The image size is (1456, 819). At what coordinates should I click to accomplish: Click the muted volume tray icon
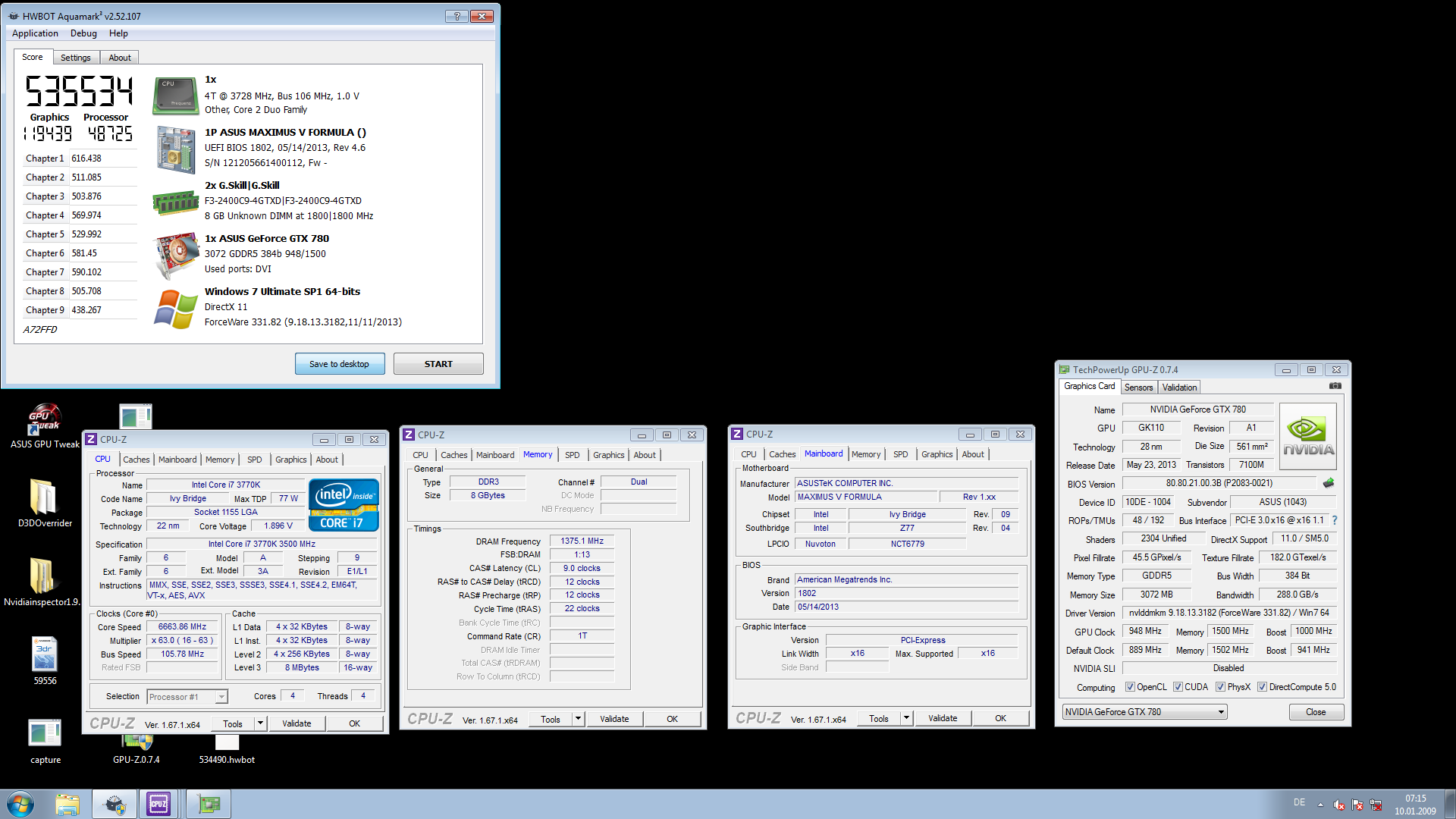[x=1338, y=805]
